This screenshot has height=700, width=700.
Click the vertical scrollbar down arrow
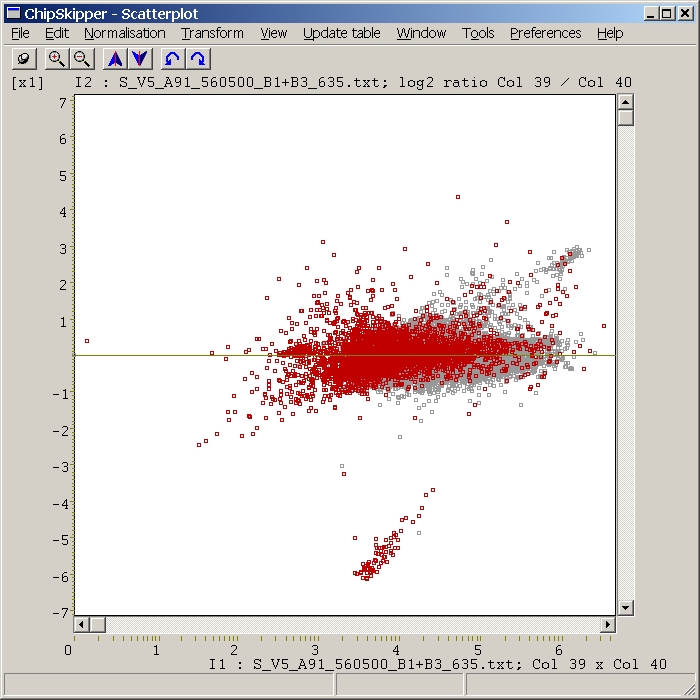coord(625,607)
